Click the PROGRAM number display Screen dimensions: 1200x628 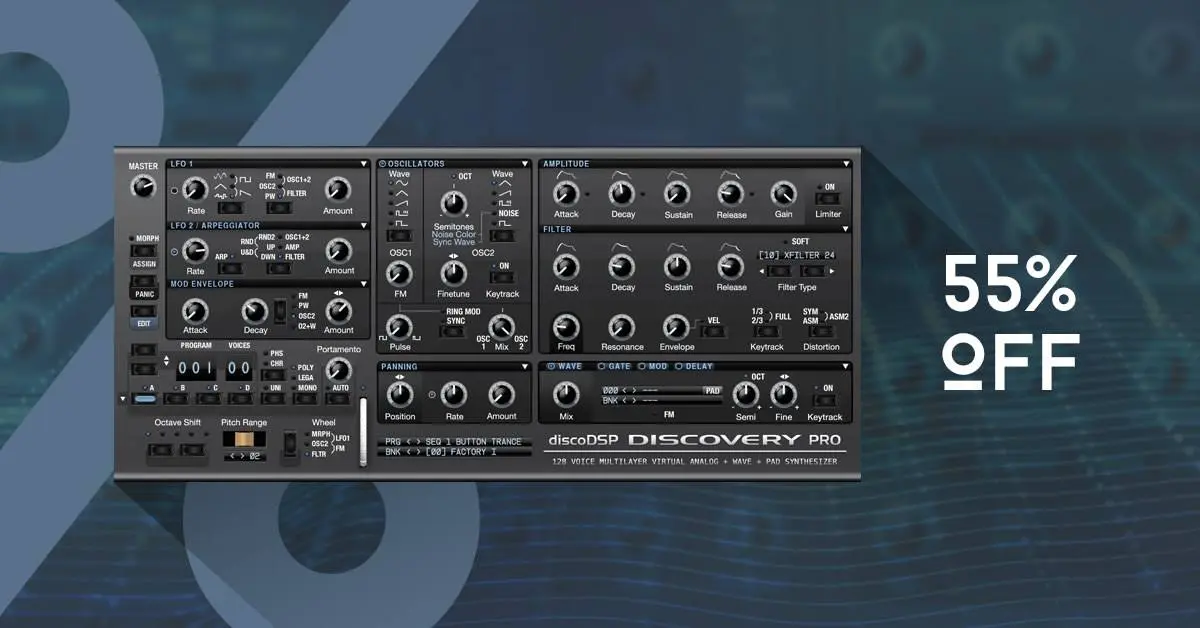(x=195, y=368)
